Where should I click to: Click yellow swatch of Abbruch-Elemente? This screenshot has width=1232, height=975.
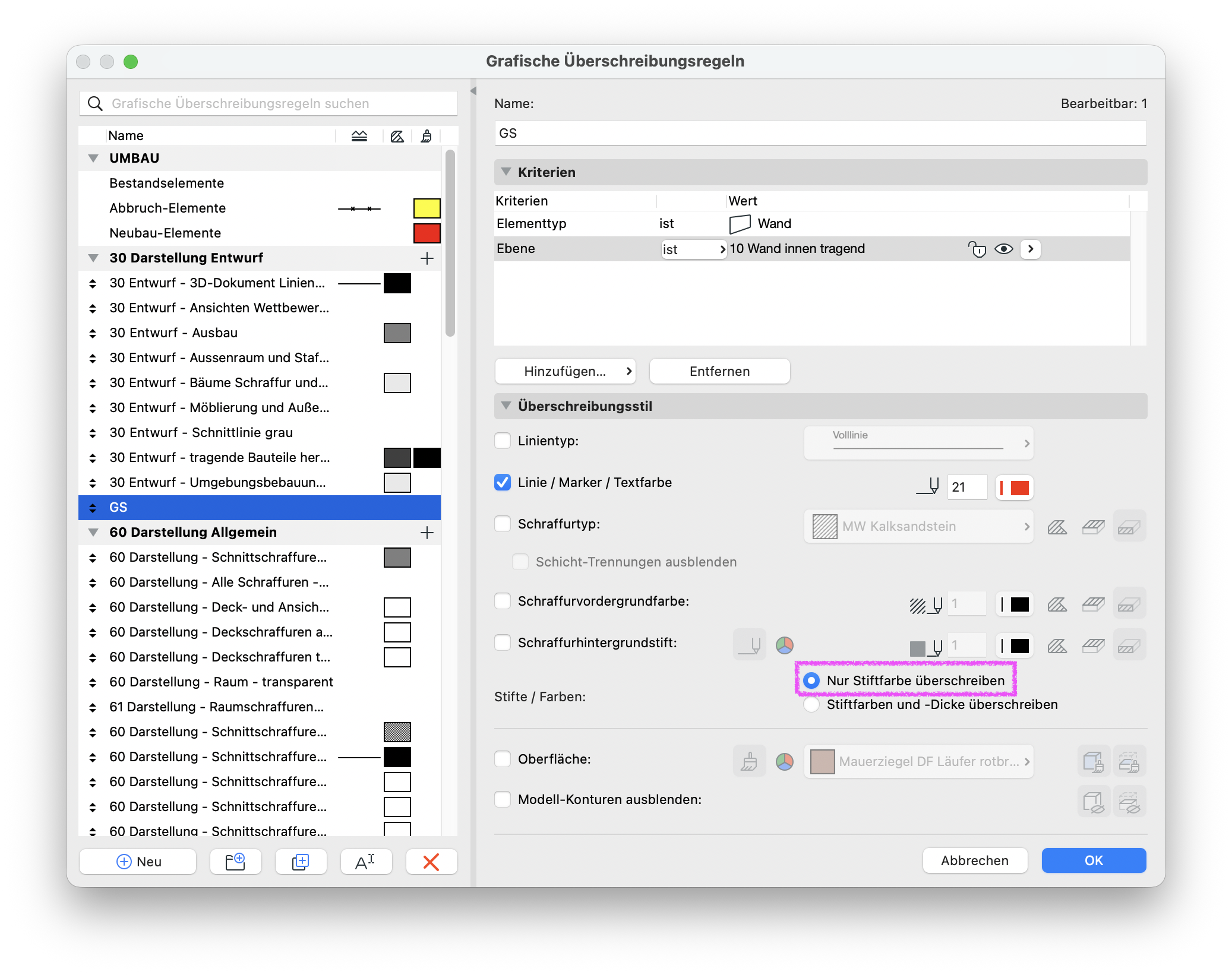[x=427, y=208]
